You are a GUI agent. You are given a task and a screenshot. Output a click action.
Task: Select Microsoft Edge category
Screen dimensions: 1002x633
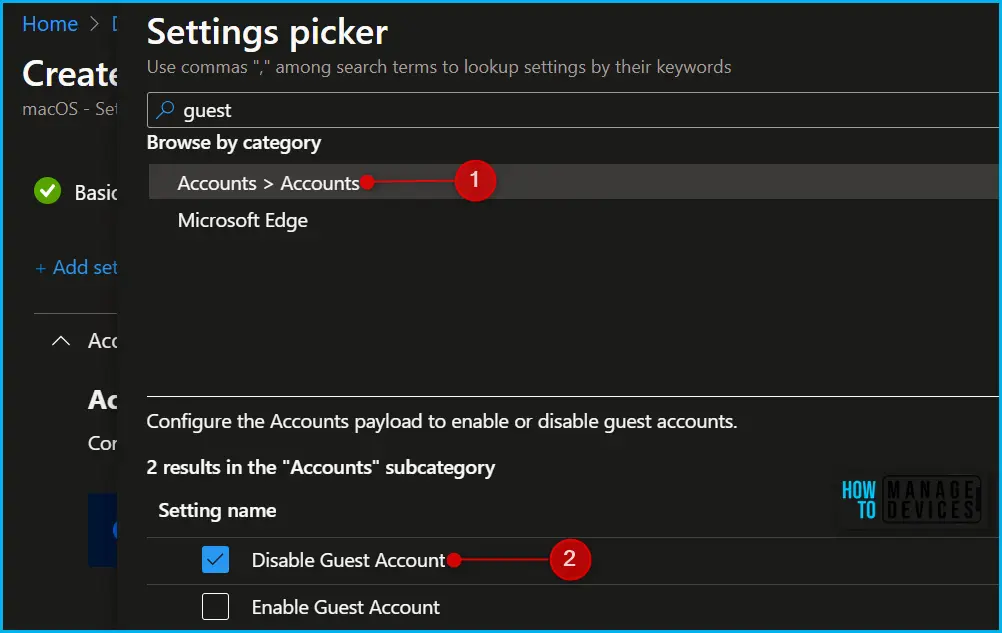click(243, 220)
